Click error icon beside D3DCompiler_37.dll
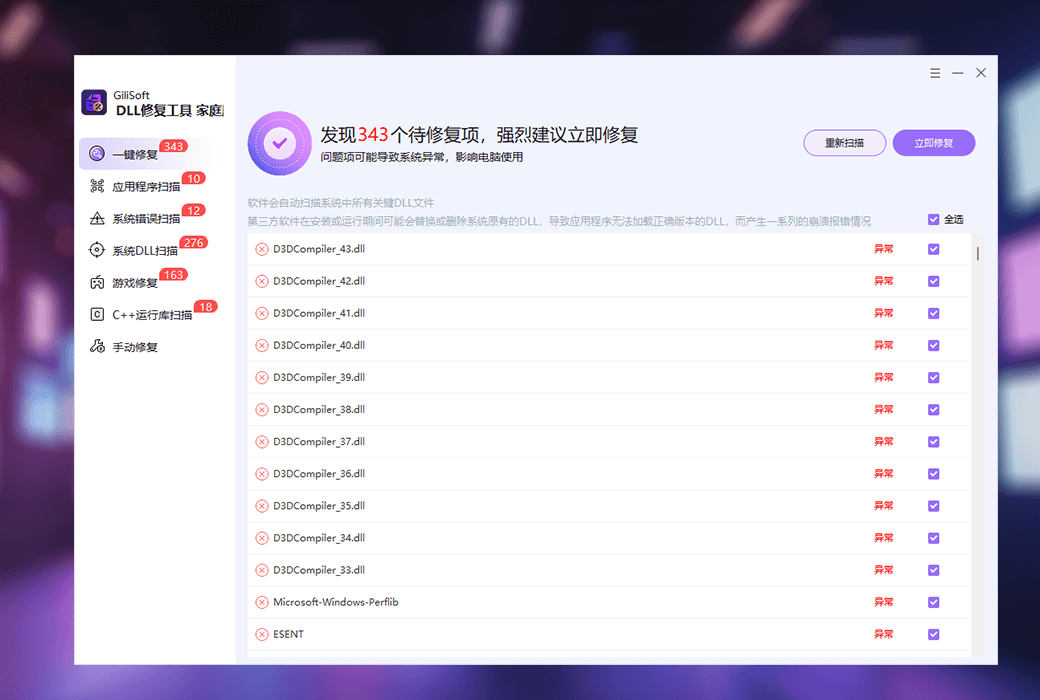Screen dimensions: 1040x700 pos(262,442)
